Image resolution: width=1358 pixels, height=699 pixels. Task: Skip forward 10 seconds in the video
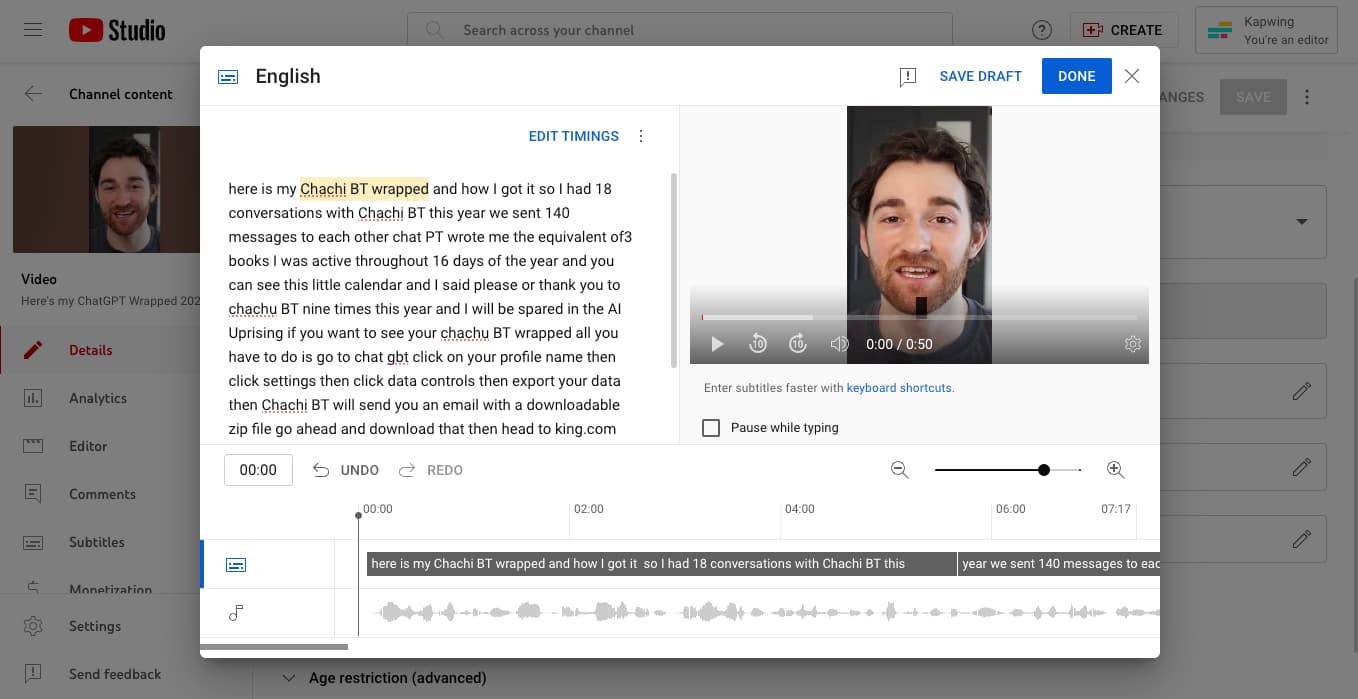[798, 344]
